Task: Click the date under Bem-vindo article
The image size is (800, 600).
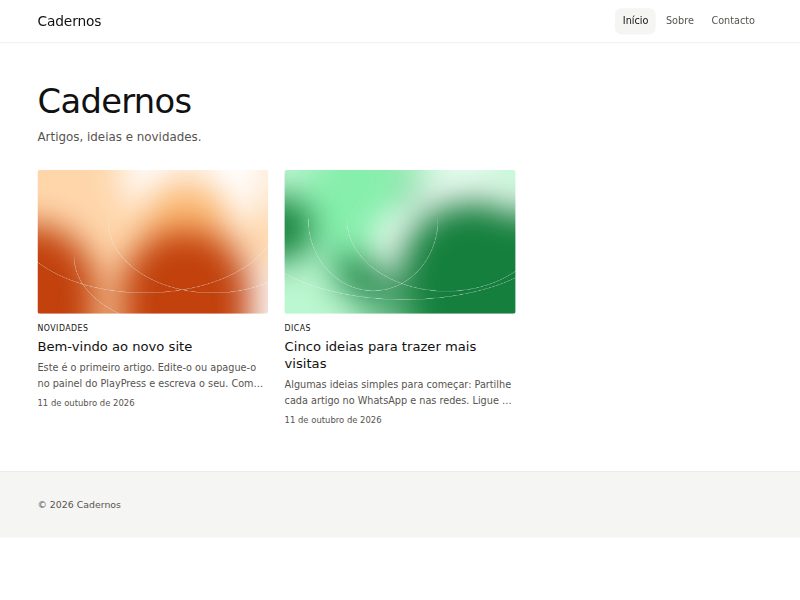Action: click(86, 403)
